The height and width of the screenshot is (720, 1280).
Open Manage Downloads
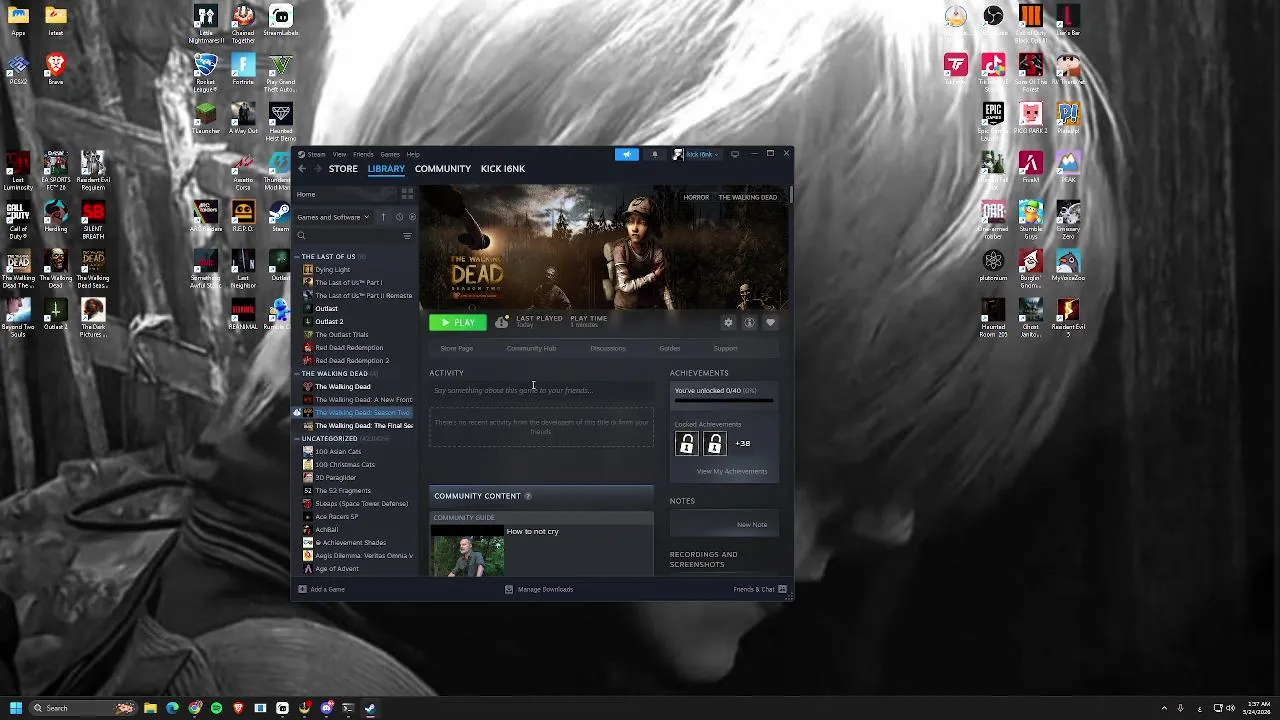click(x=539, y=590)
